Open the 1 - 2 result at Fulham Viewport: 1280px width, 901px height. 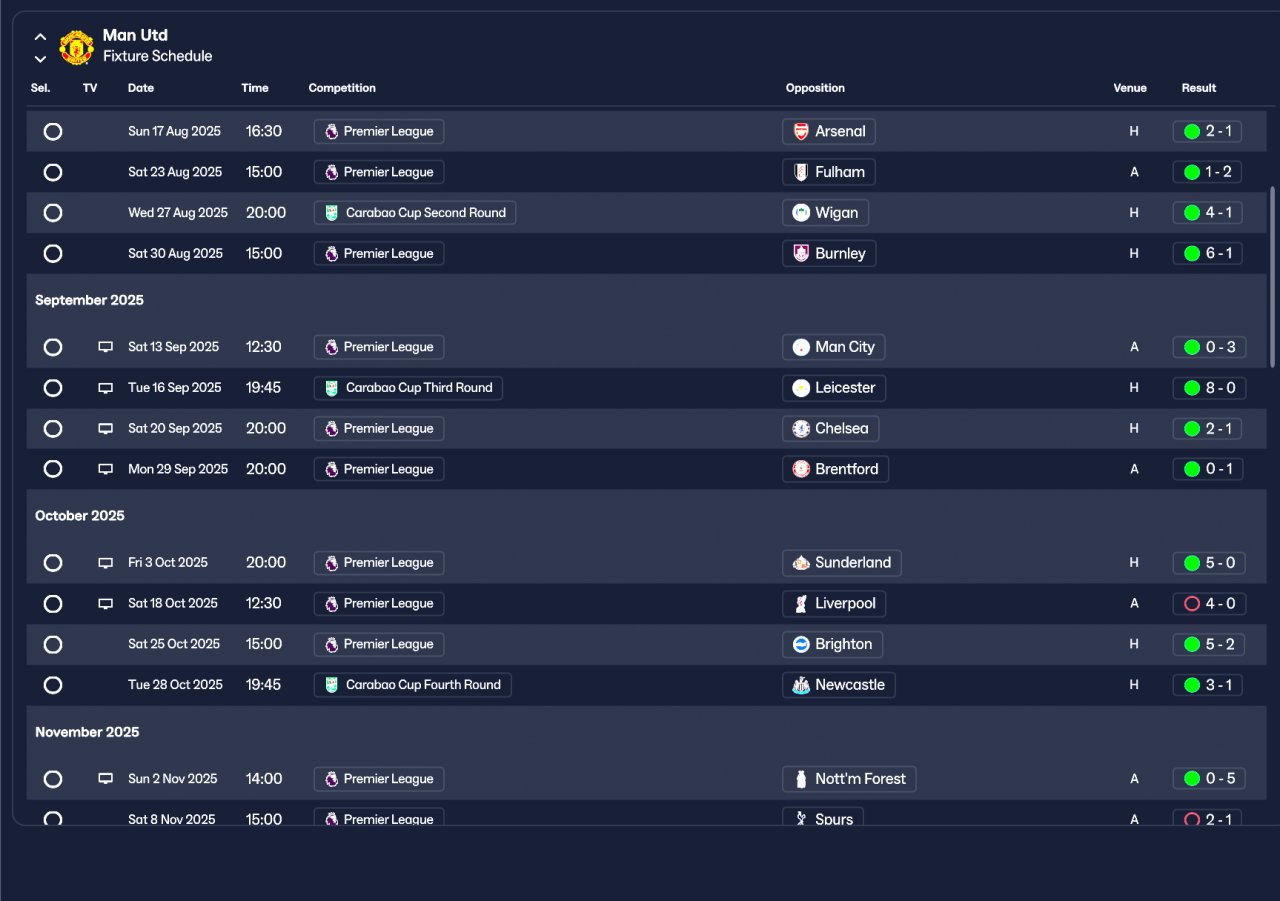(x=1209, y=172)
